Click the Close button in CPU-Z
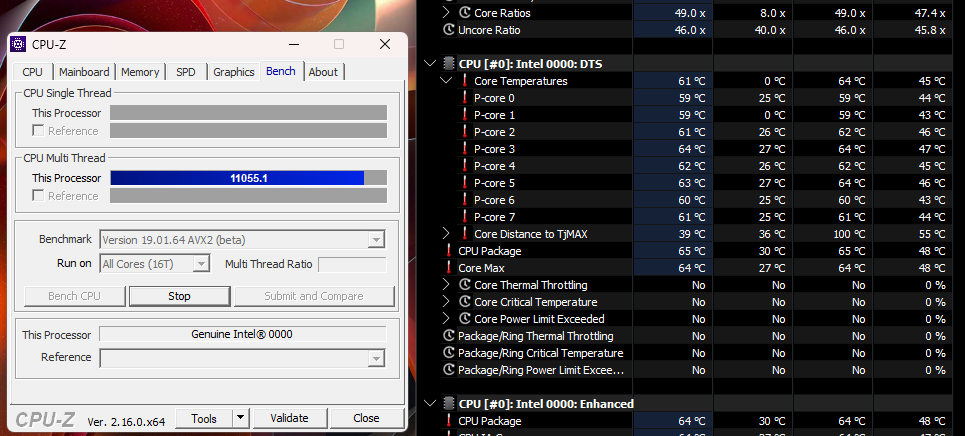The height and width of the screenshot is (436, 965). coord(366,419)
